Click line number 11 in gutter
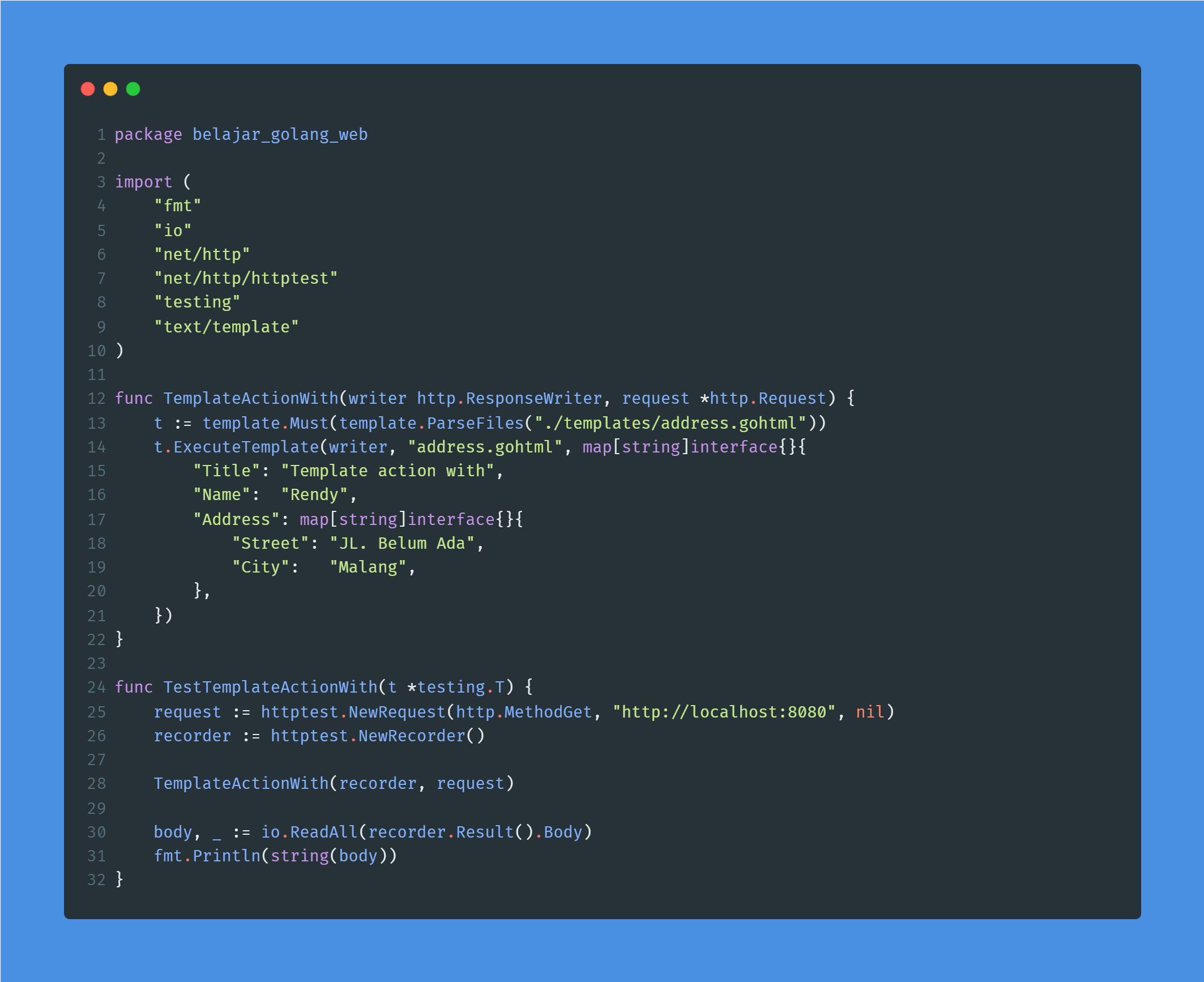 pyautogui.click(x=97, y=374)
